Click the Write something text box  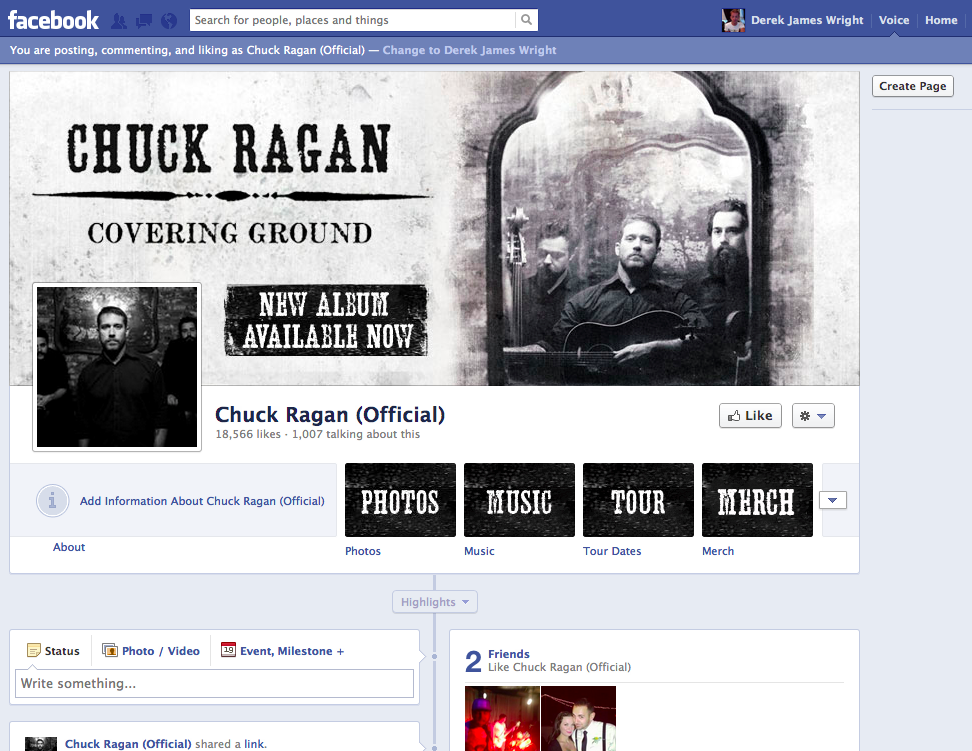pyautogui.click(x=214, y=683)
